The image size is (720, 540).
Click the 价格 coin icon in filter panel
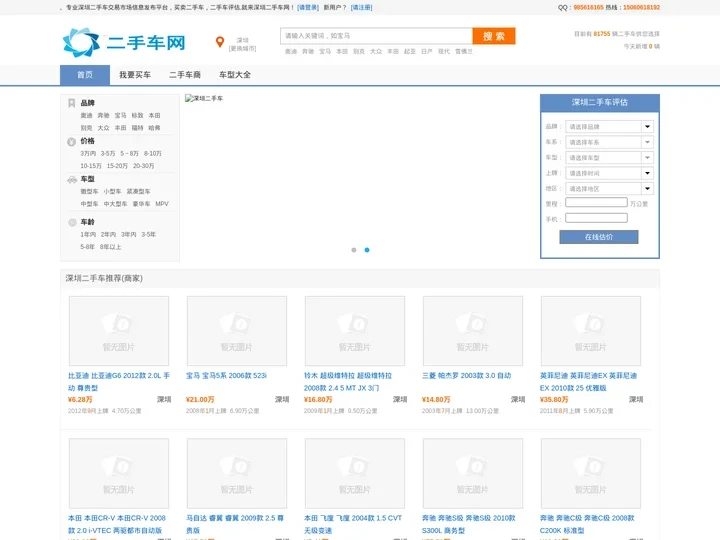[x=71, y=142]
